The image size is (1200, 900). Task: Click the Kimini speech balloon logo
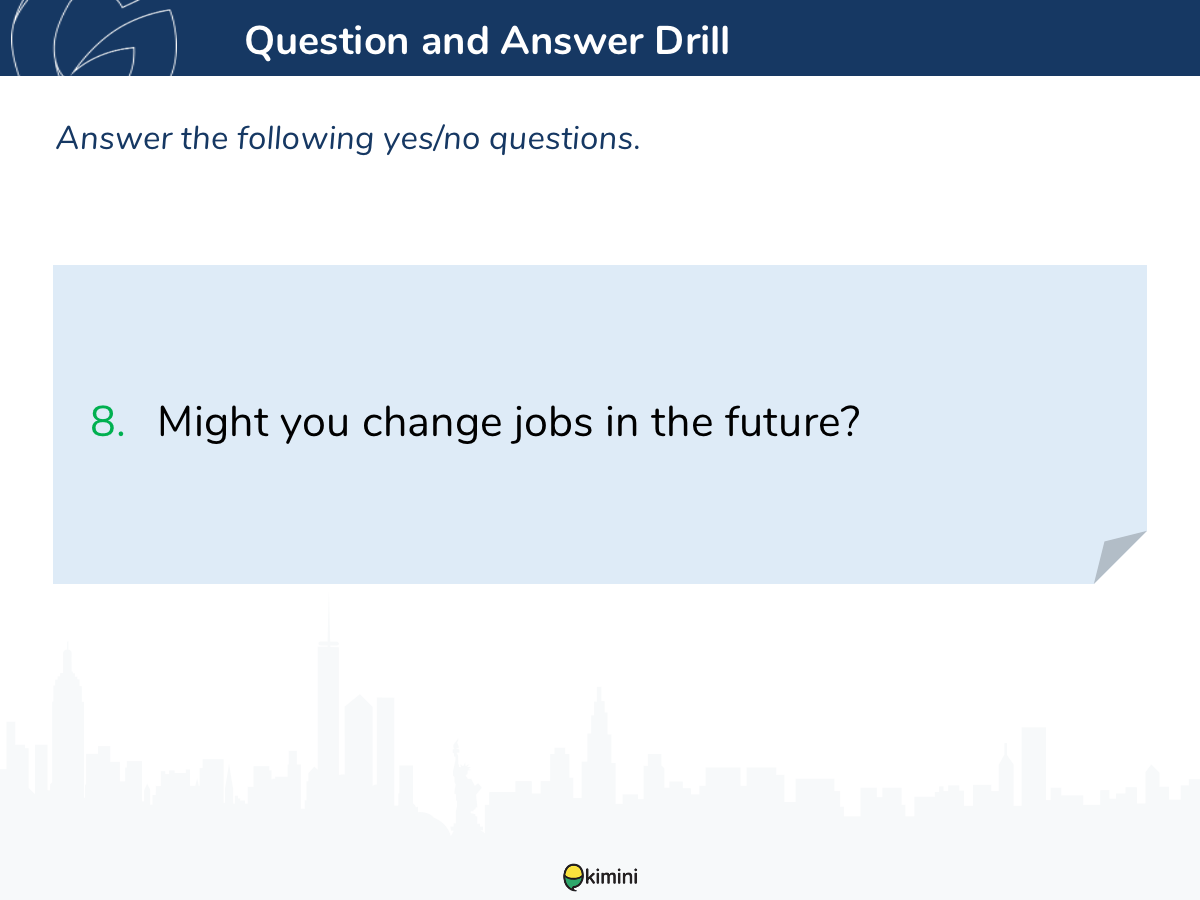click(x=572, y=877)
